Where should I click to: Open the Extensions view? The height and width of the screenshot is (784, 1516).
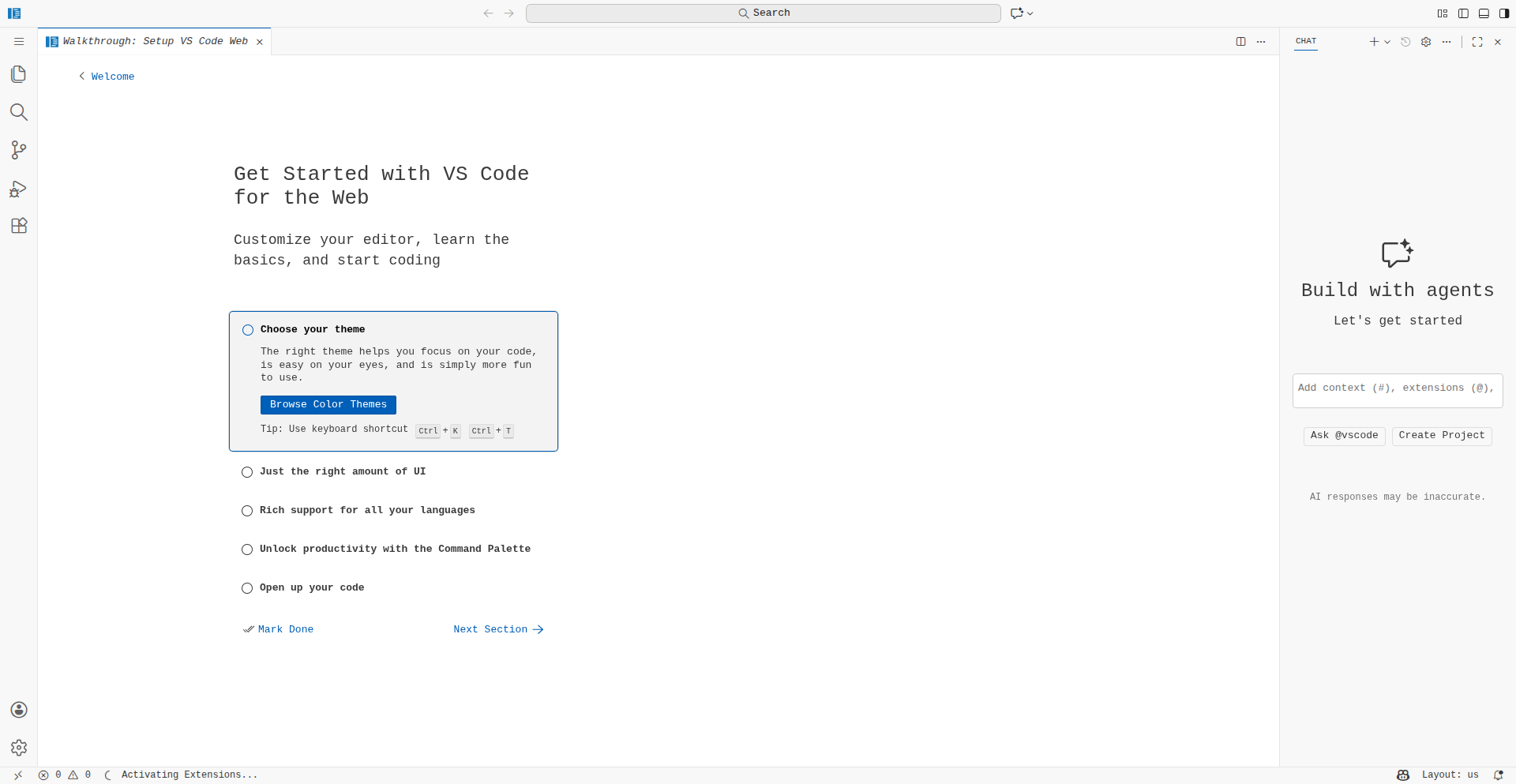click(19, 226)
